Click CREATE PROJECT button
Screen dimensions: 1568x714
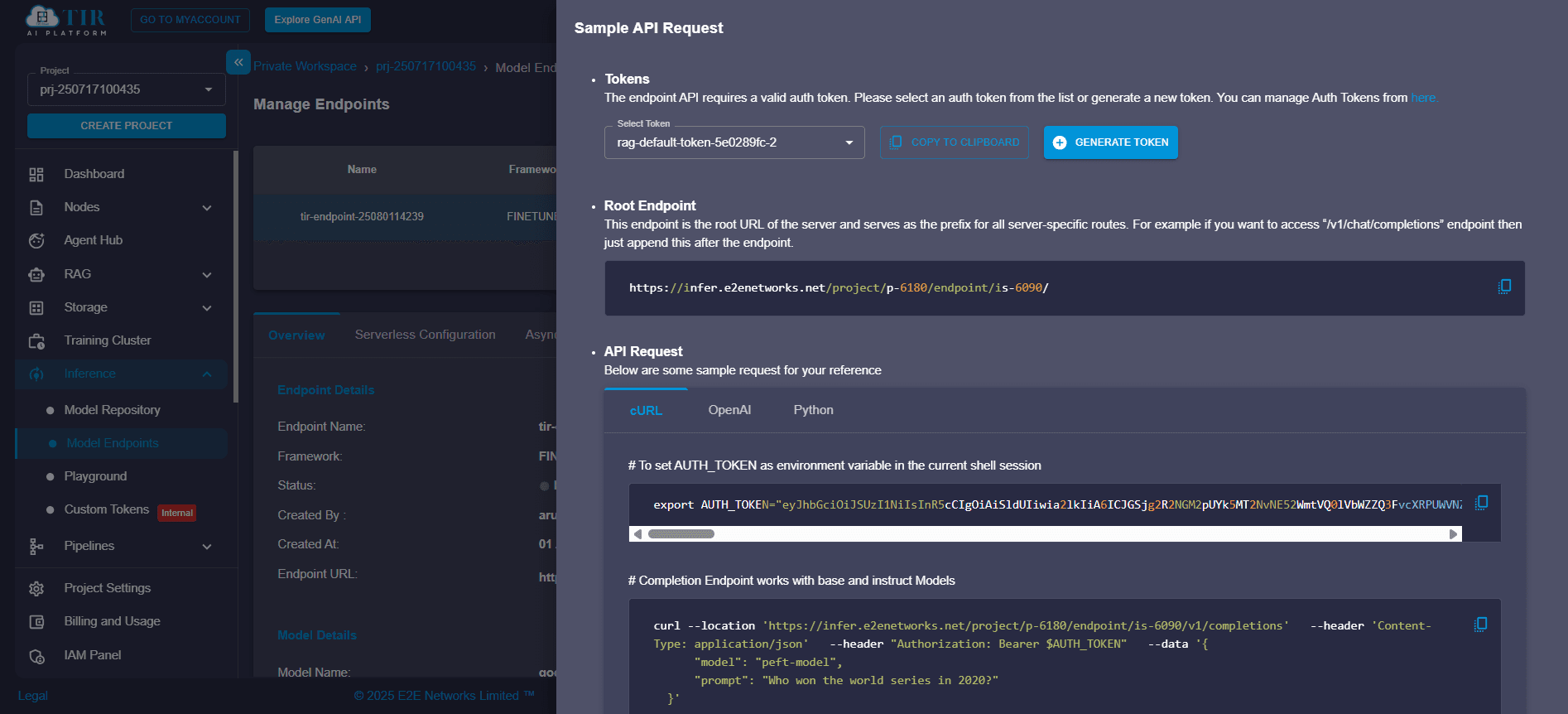click(x=127, y=126)
